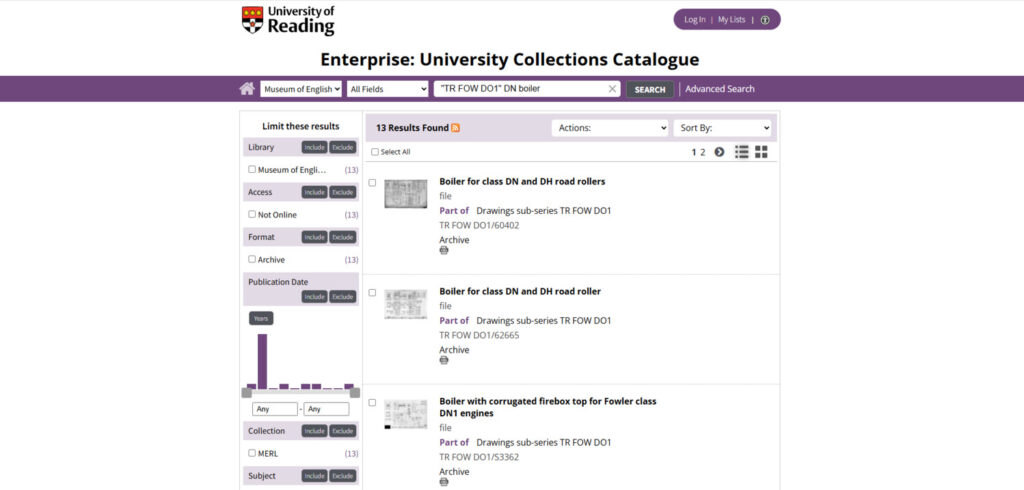The height and width of the screenshot is (490, 1024).
Task: Click Exclude button for Format facet
Action: [x=343, y=237]
